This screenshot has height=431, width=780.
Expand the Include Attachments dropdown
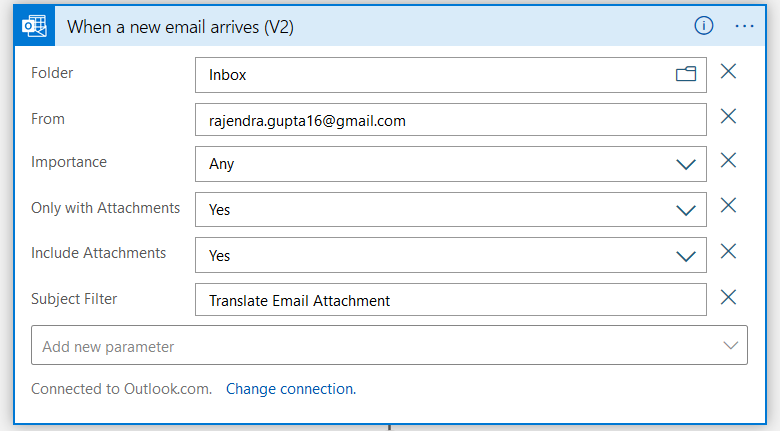tap(686, 256)
